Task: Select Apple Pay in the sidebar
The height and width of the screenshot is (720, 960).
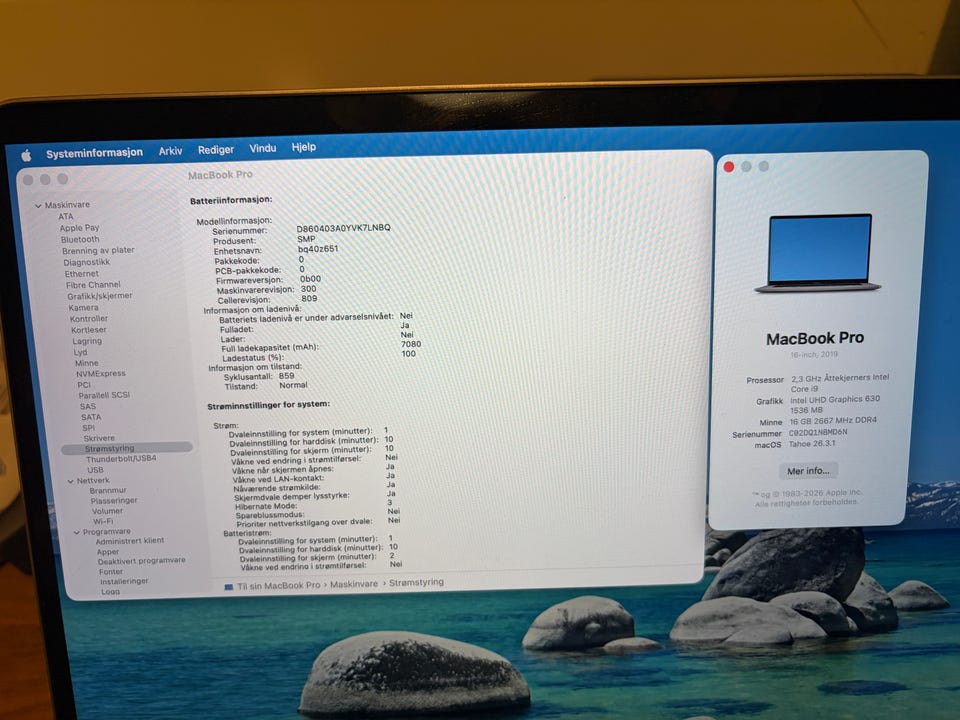Action: click(79, 228)
